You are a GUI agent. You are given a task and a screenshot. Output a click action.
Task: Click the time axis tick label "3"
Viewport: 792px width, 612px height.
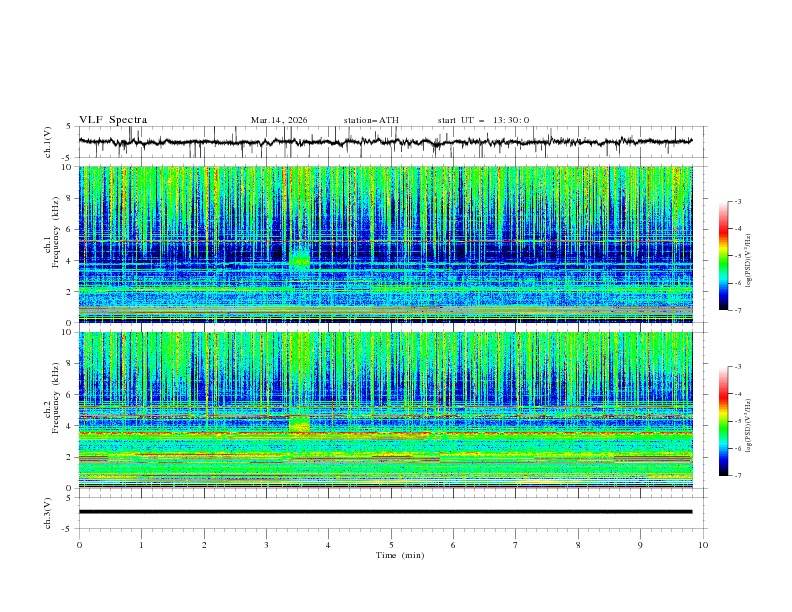pyautogui.click(x=266, y=545)
